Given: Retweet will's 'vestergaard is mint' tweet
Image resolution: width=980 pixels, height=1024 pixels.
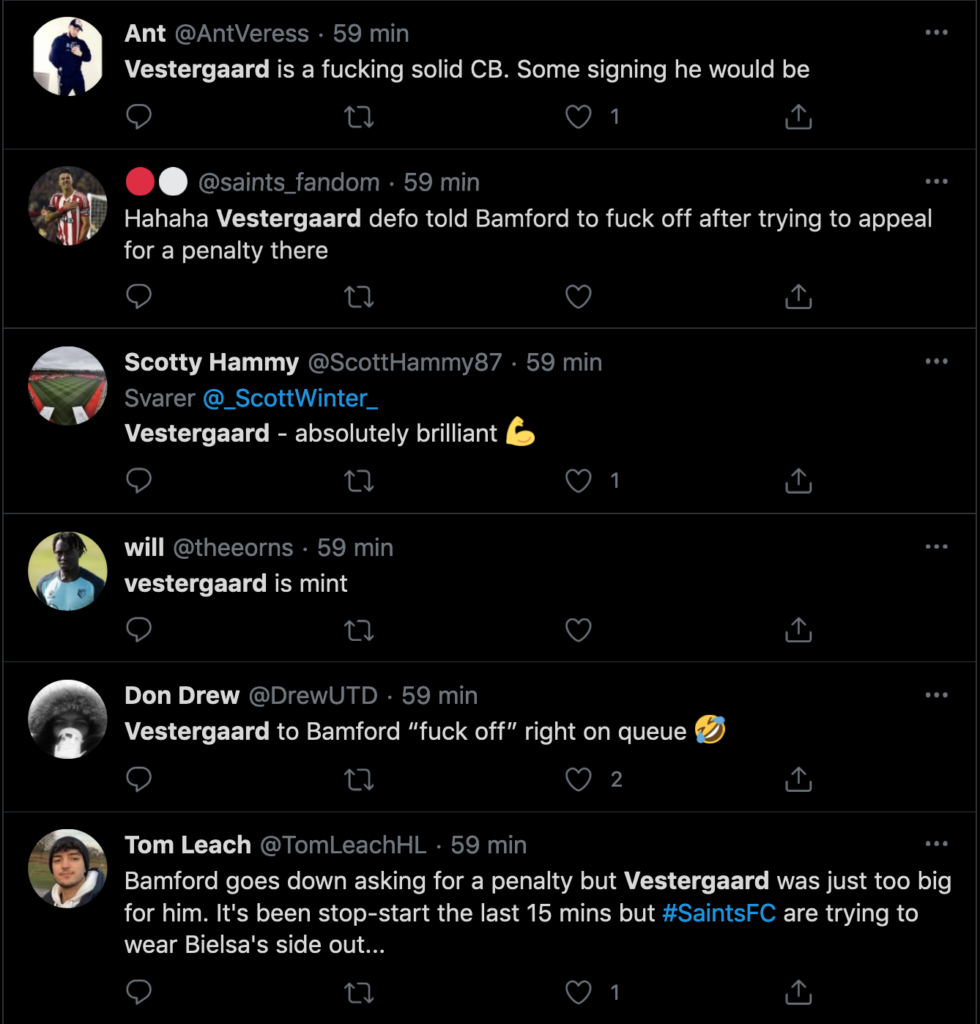Looking at the screenshot, I should pyautogui.click(x=359, y=629).
